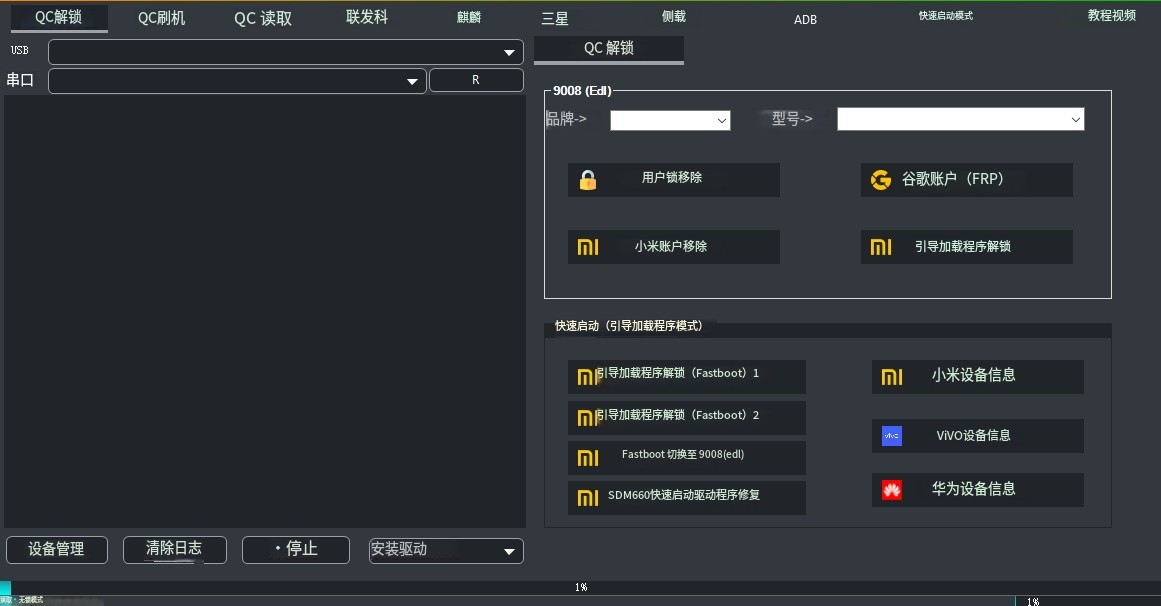Click the 小米账户移除 button label
The width and height of the screenshot is (1161, 606).
click(x=671, y=246)
